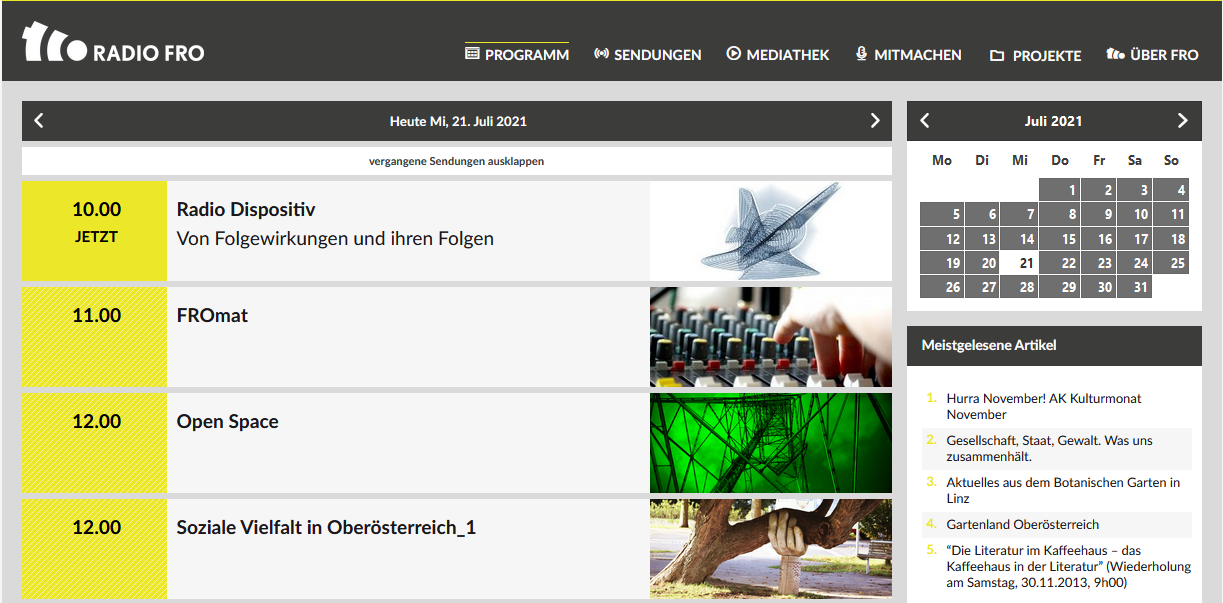The image size is (1223, 603).
Task: Select day 18 in the calendar
Action: (x=1171, y=238)
